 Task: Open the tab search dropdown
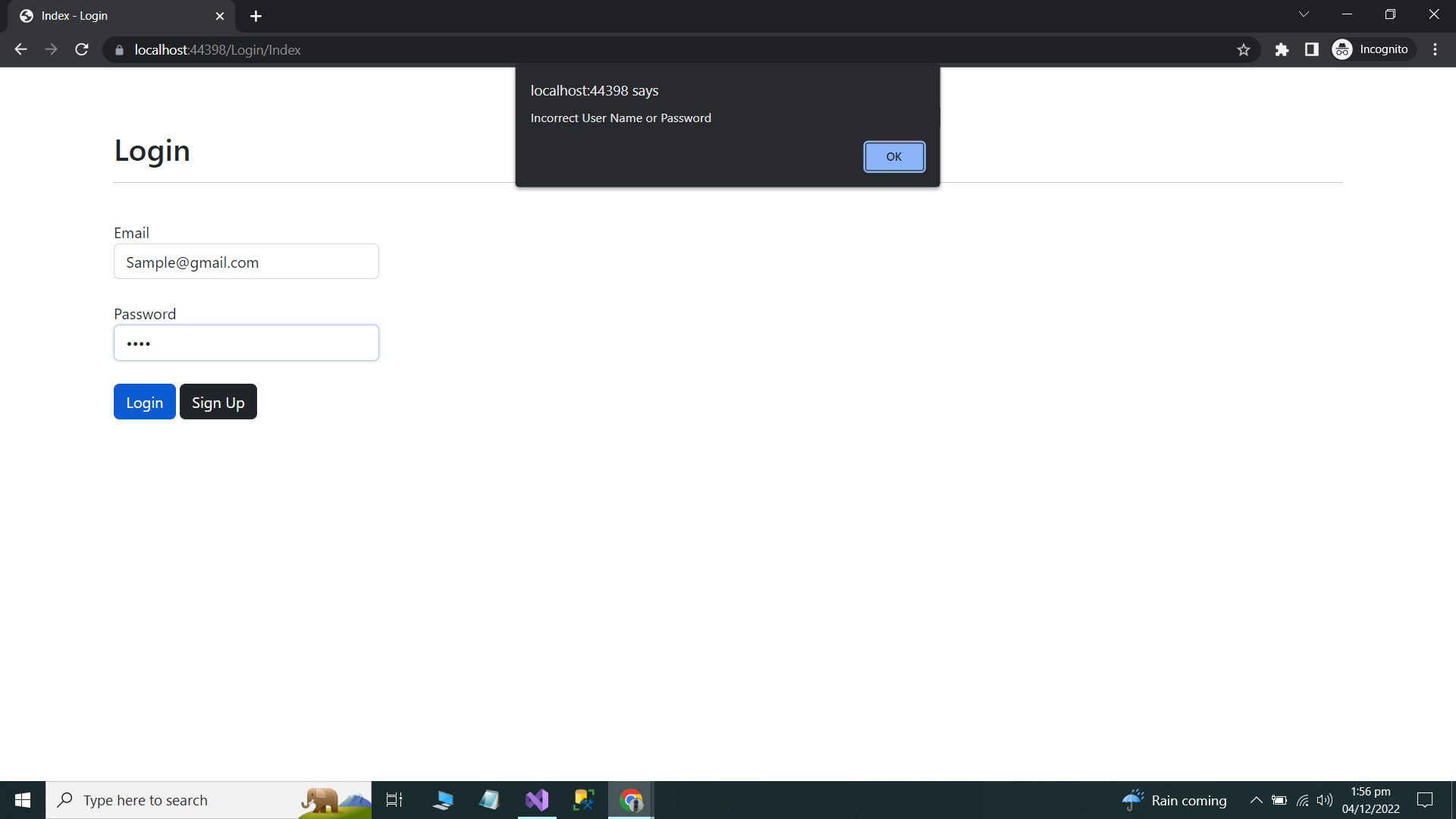1304,14
